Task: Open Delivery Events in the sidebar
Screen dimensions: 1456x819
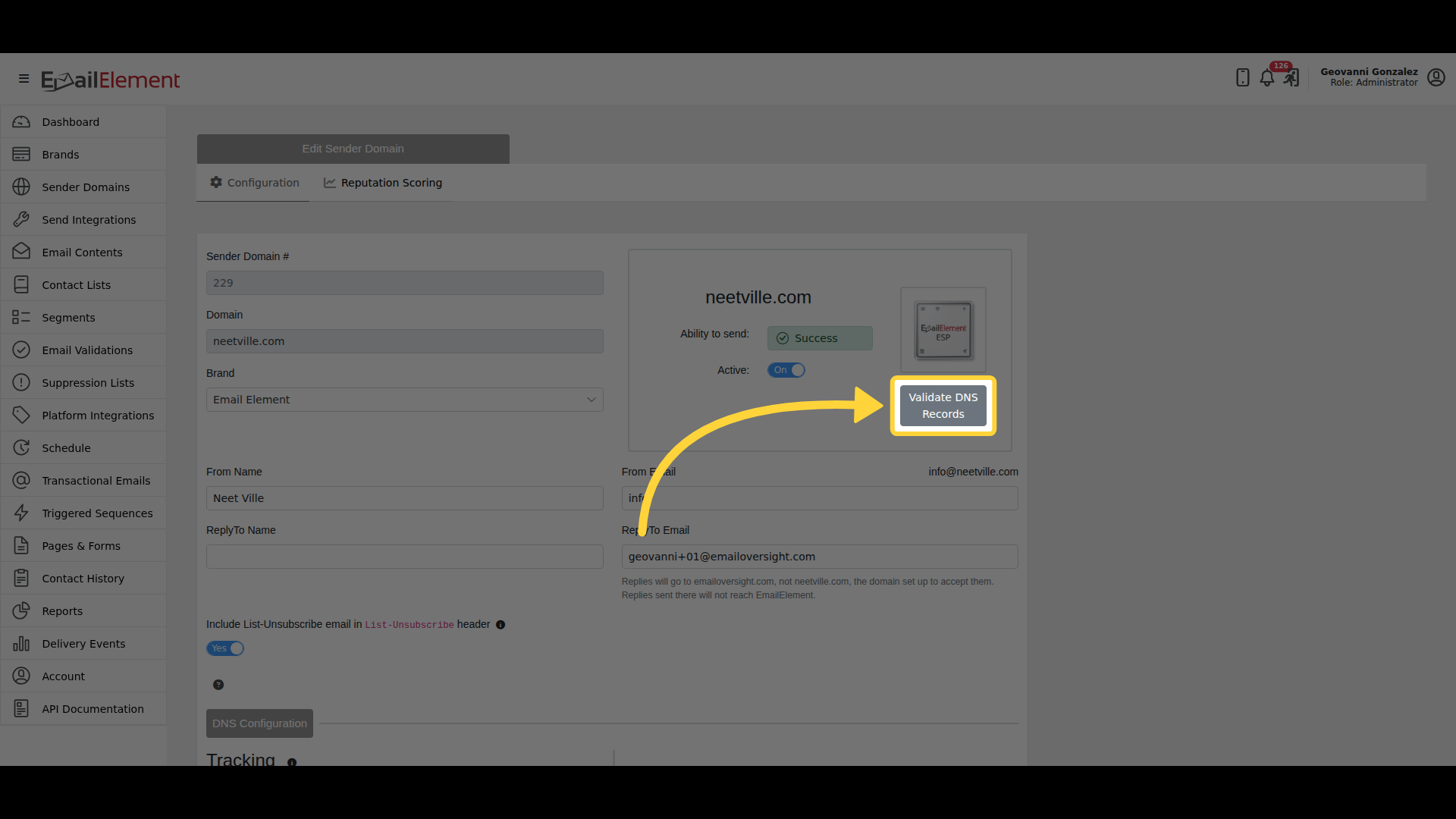Action: 83,644
